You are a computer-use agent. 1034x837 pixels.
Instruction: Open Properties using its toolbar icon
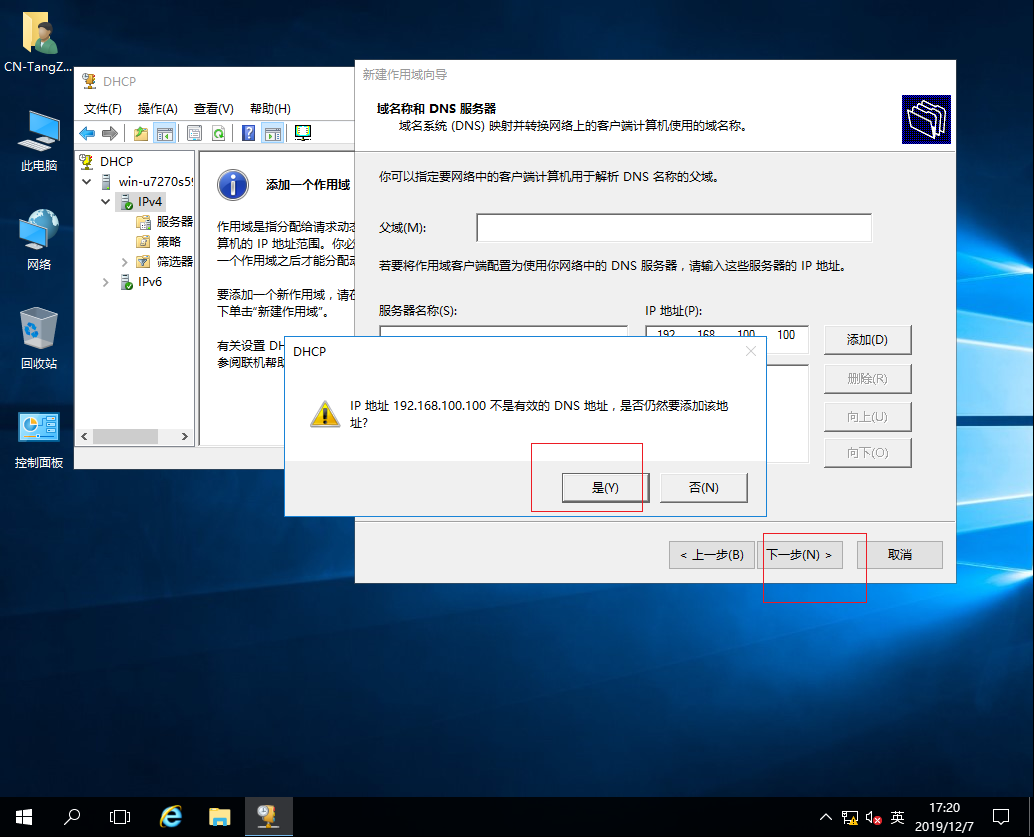[x=195, y=133]
